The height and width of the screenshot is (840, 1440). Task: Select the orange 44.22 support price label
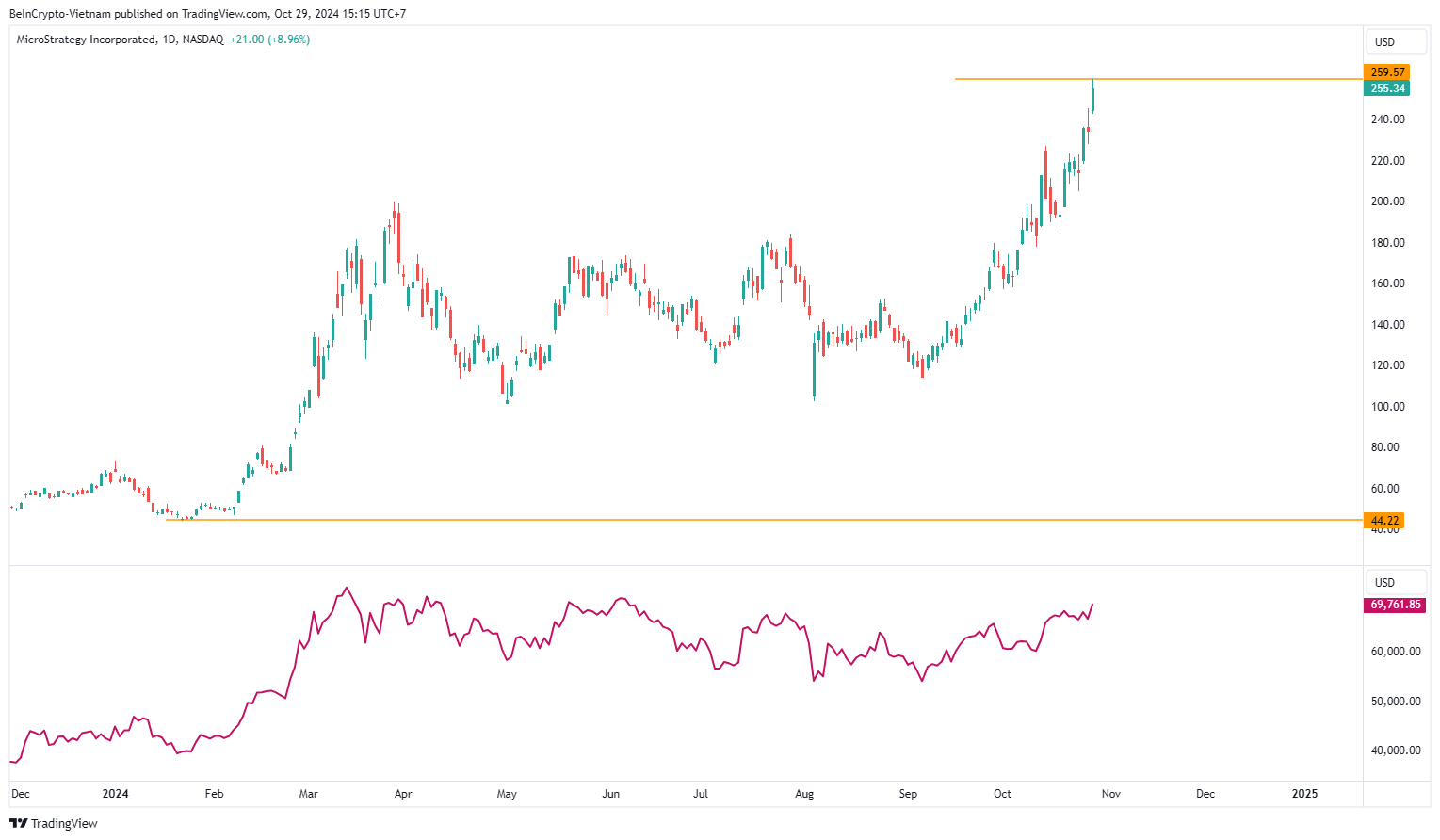(1383, 520)
